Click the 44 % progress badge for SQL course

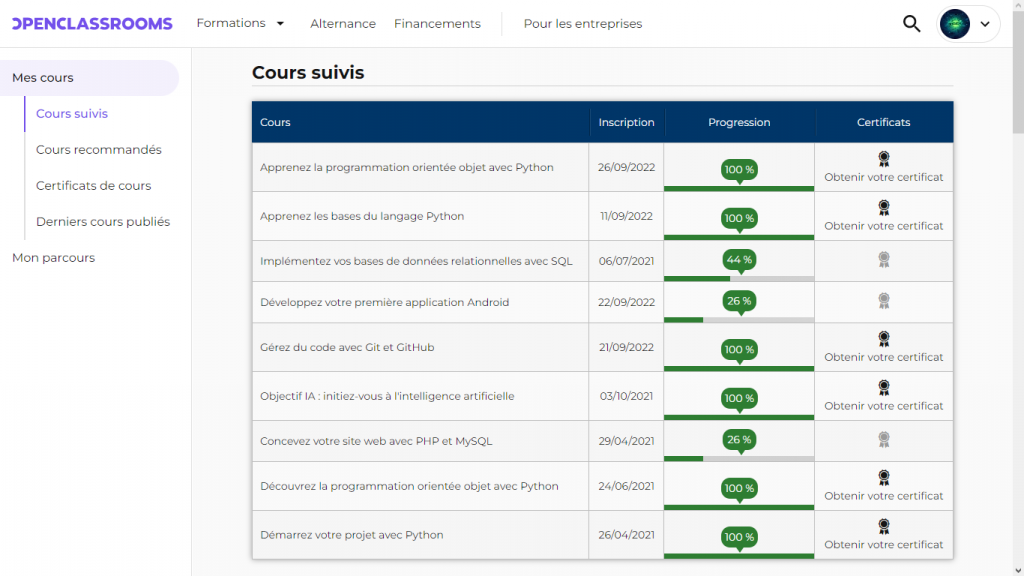pos(739,260)
